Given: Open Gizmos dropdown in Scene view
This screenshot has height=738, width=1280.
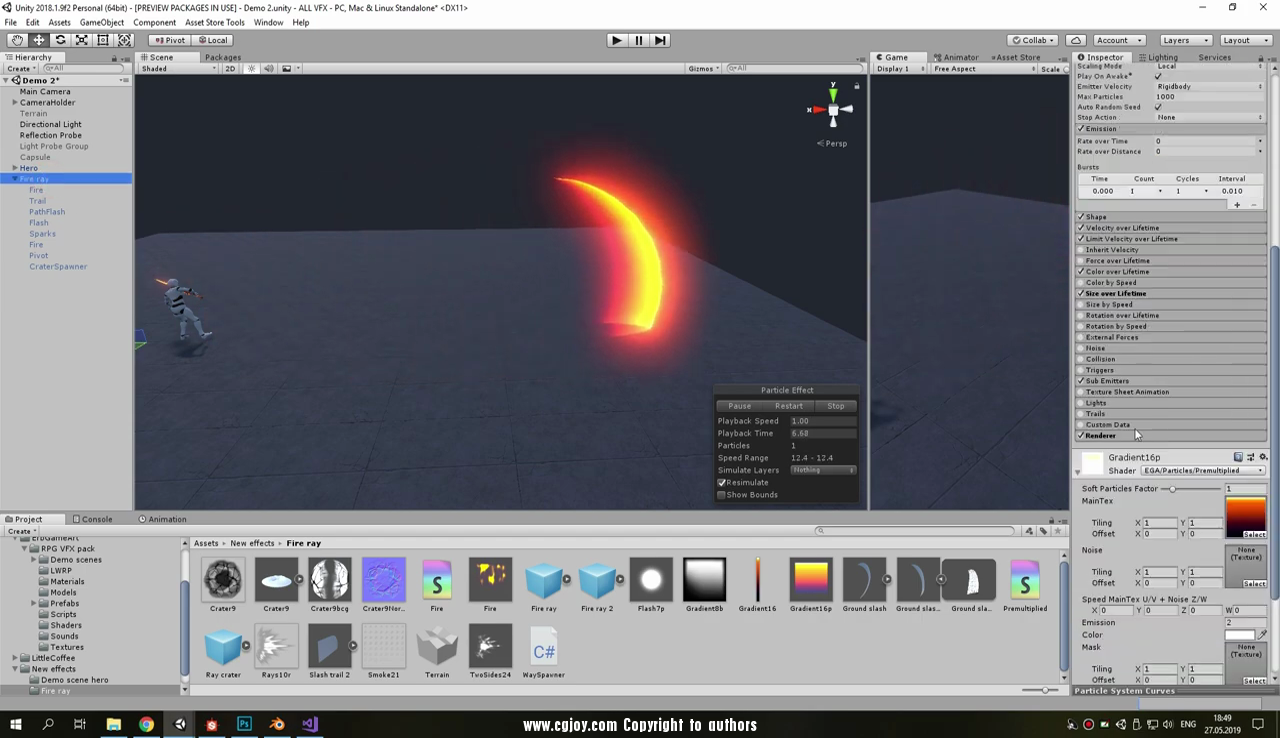Looking at the screenshot, I should pos(703,68).
